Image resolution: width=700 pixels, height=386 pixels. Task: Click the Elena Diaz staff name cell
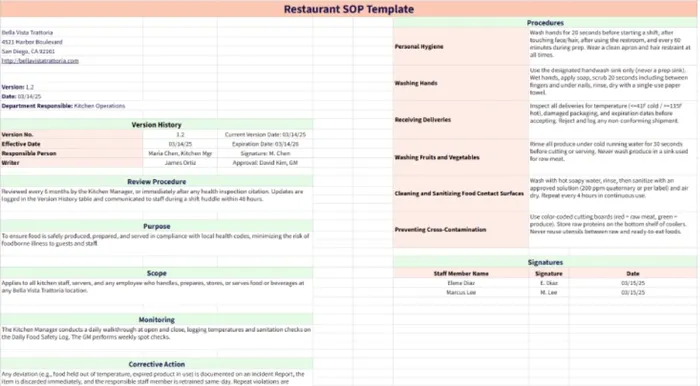coord(461,283)
